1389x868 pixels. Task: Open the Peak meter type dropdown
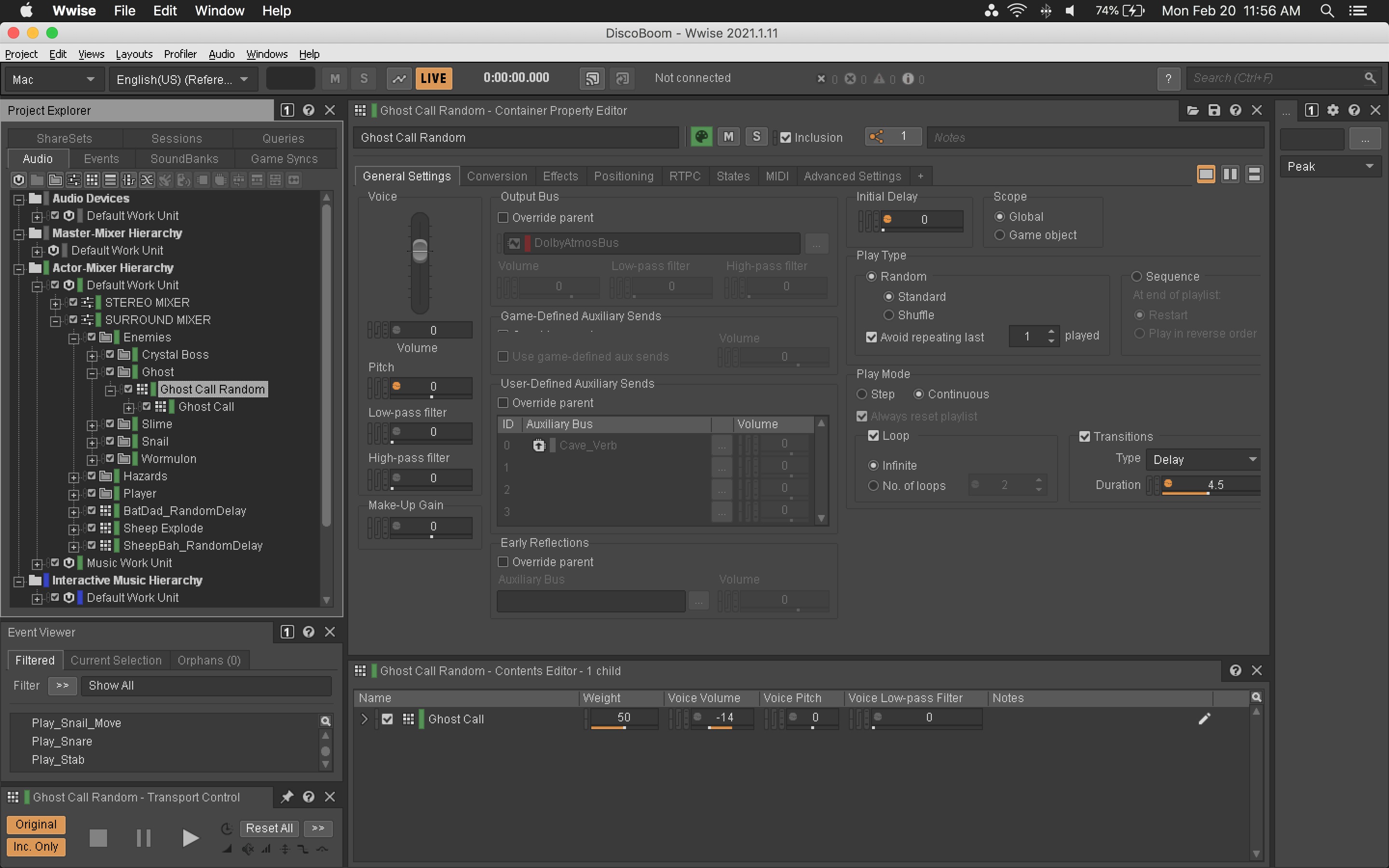point(1330,166)
